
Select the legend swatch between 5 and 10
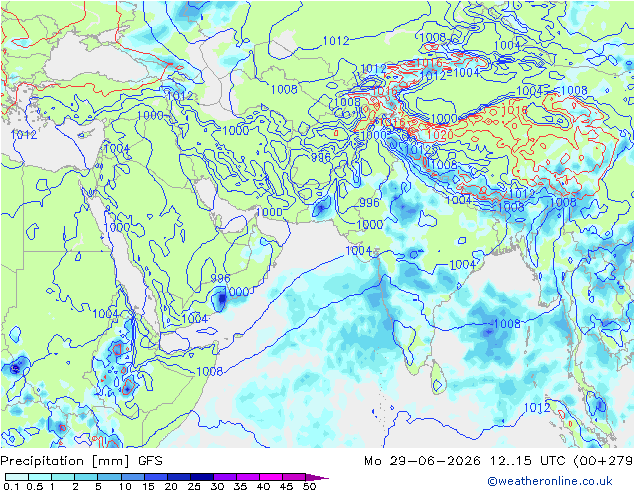click(x=109, y=477)
